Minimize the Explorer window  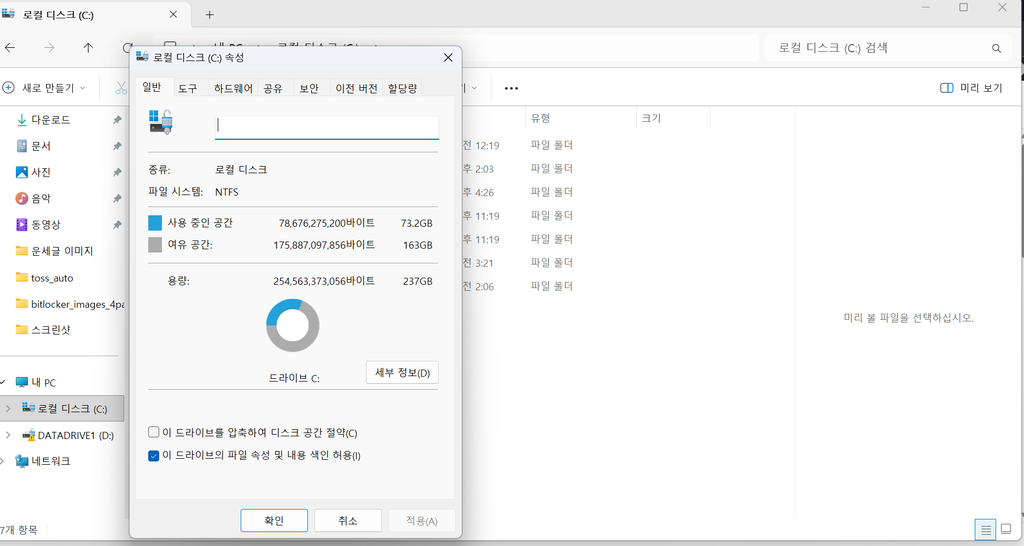click(926, 7)
